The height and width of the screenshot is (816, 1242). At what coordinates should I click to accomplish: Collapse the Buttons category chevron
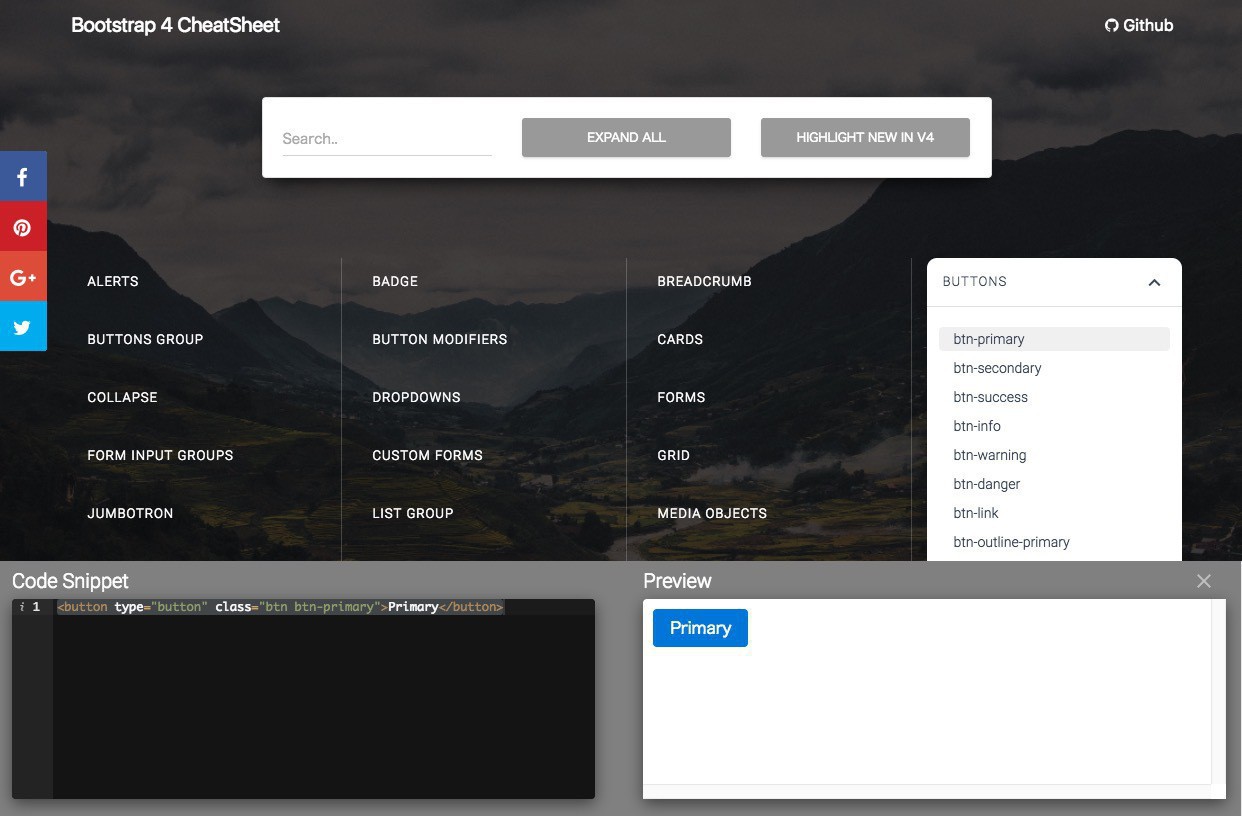click(1154, 282)
